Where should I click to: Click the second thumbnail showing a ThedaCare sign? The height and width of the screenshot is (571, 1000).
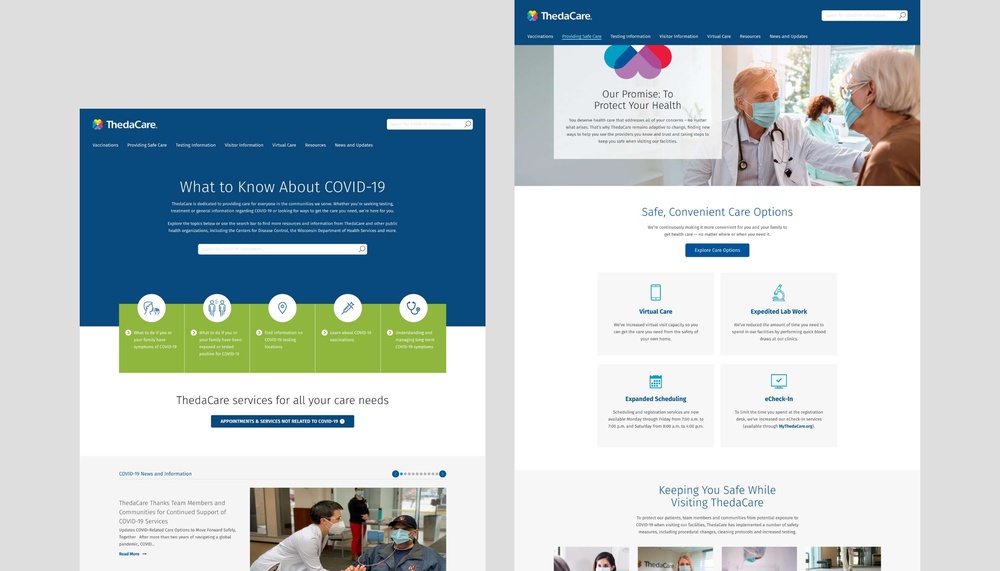tap(675, 559)
